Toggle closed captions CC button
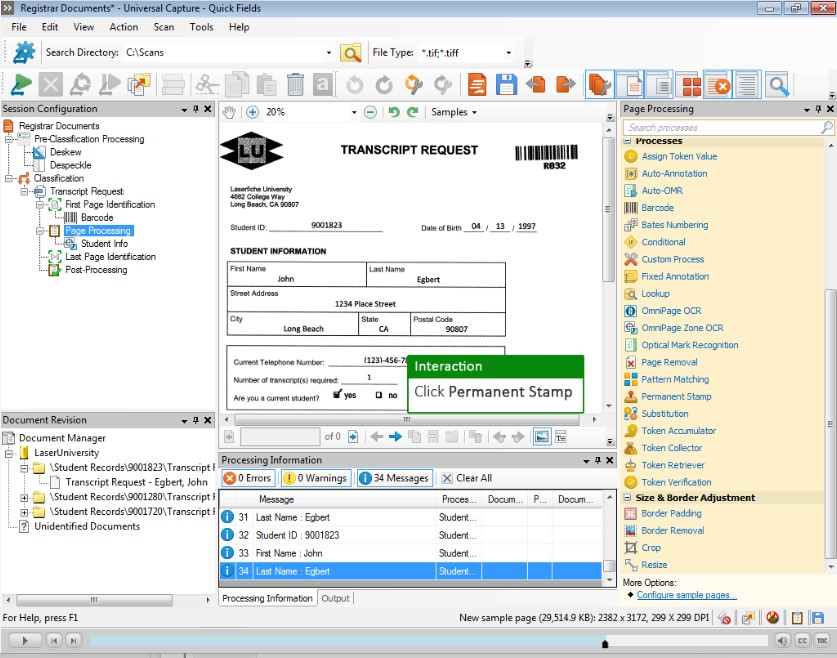The image size is (837, 658). click(x=802, y=640)
